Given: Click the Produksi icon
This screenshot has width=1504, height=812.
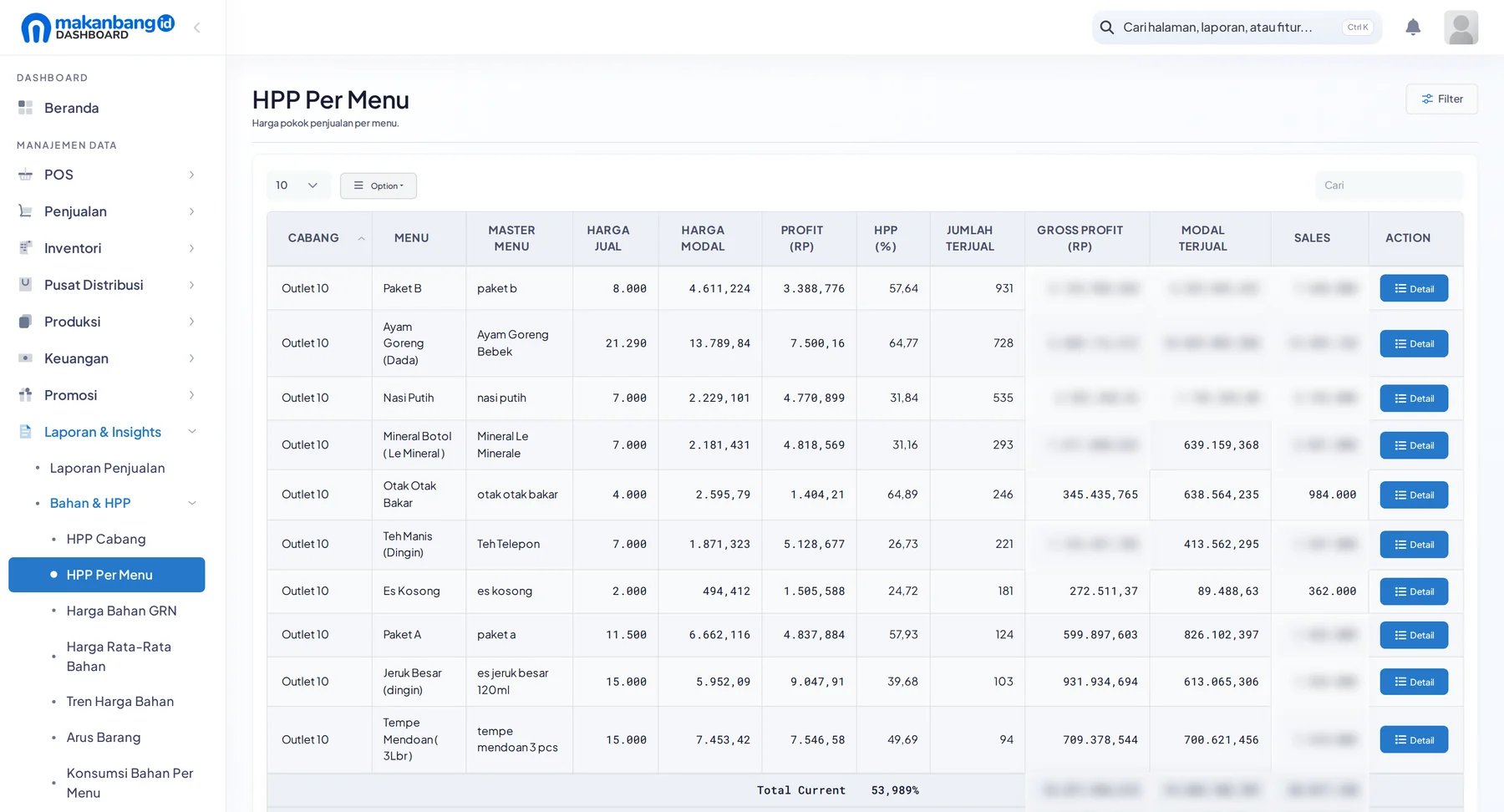Looking at the screenshot, I should (26, 322).
